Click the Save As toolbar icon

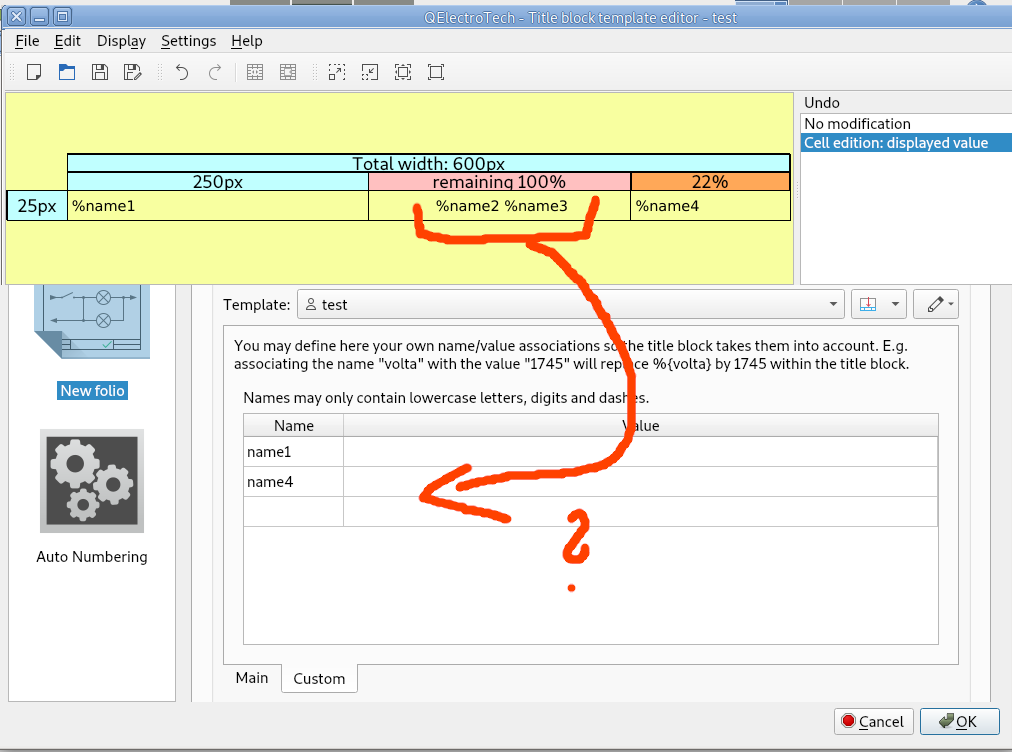(x=132, y=72)
